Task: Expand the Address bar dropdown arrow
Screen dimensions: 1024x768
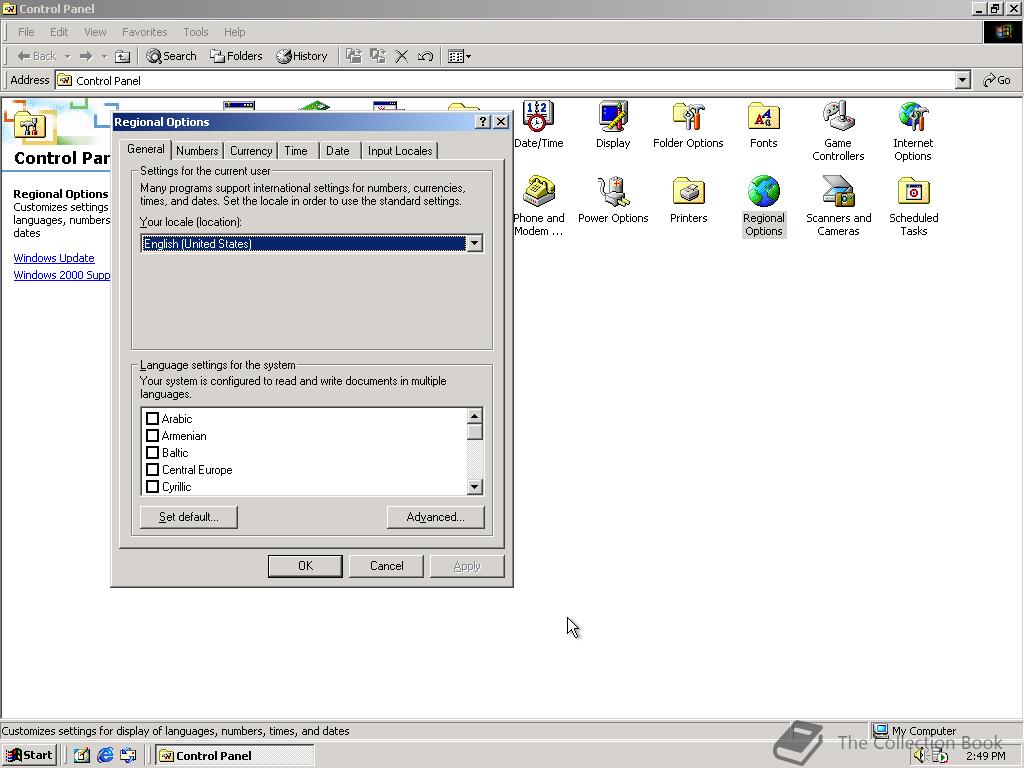Action: coord(963,80)
